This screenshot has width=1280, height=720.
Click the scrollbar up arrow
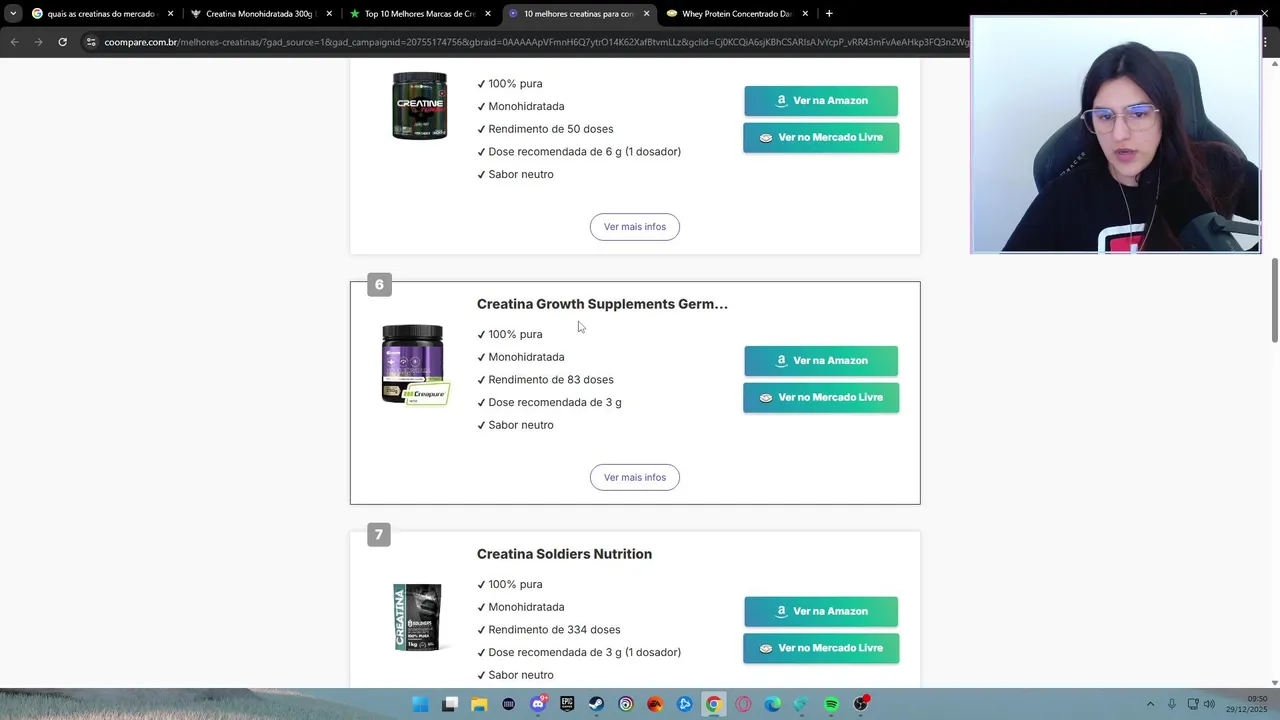click(x=1274, y=64)
